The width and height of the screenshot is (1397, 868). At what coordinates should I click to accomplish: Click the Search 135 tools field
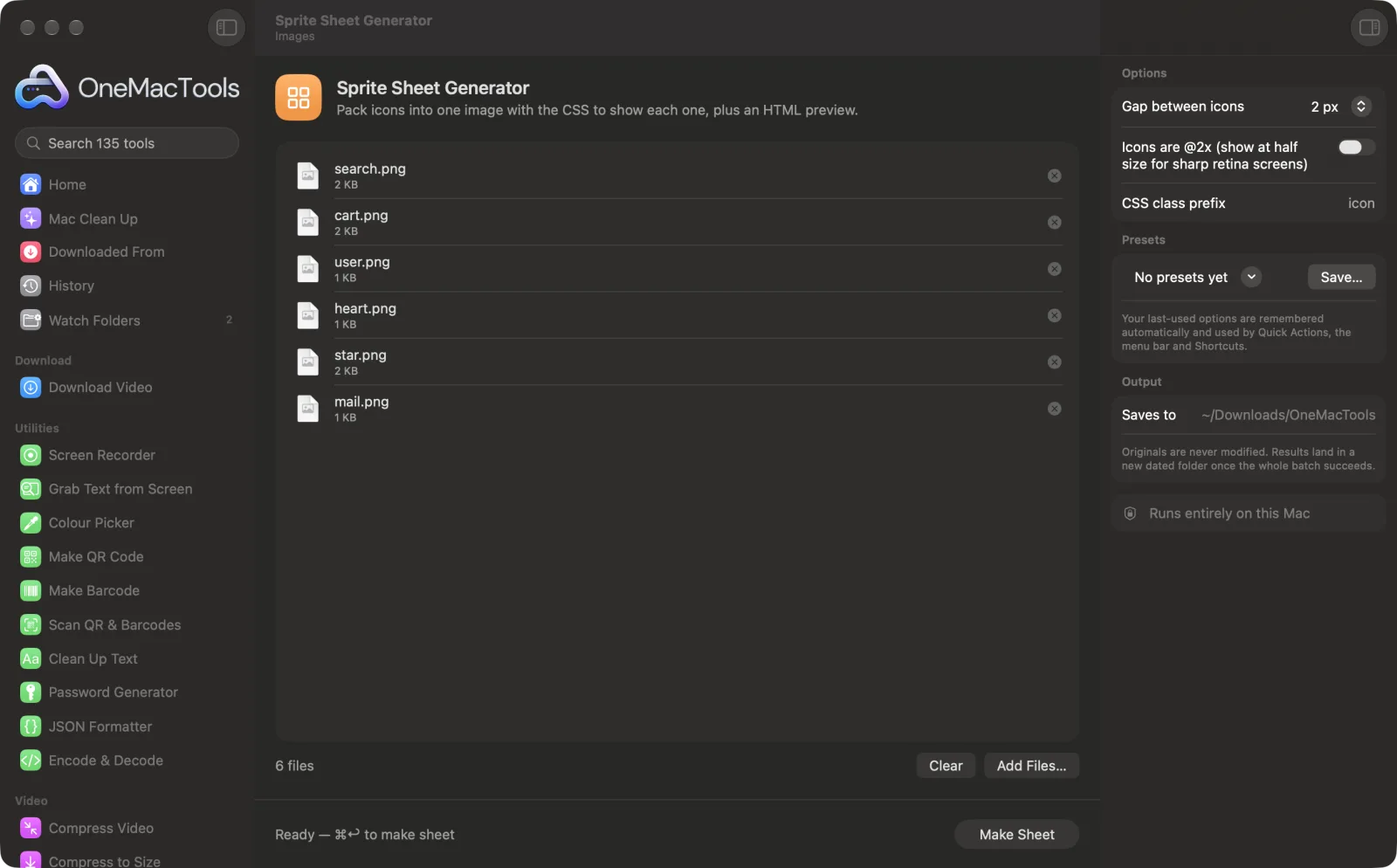point(127,143)
